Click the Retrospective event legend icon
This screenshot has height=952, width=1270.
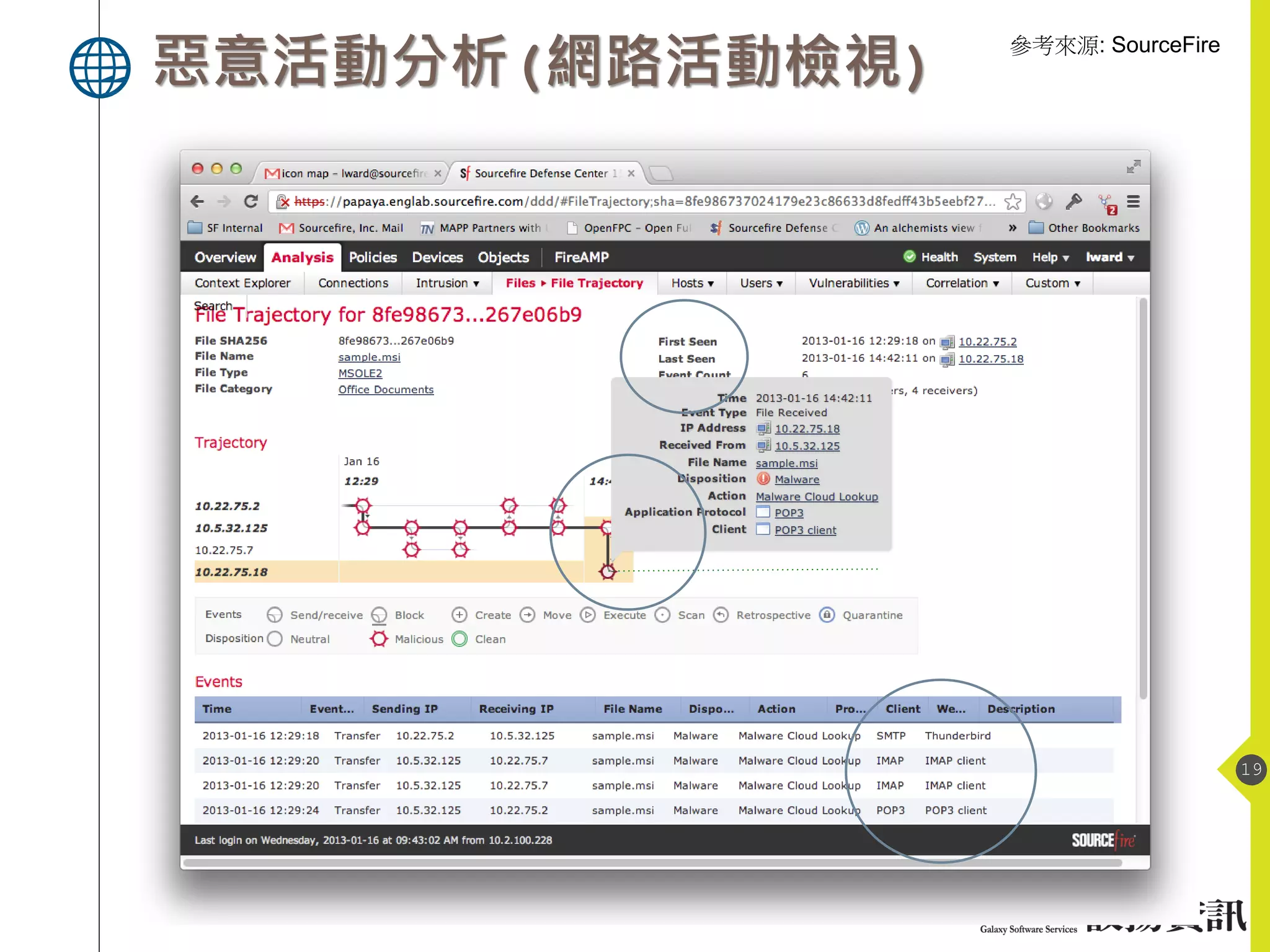click(x=721, y=615)
